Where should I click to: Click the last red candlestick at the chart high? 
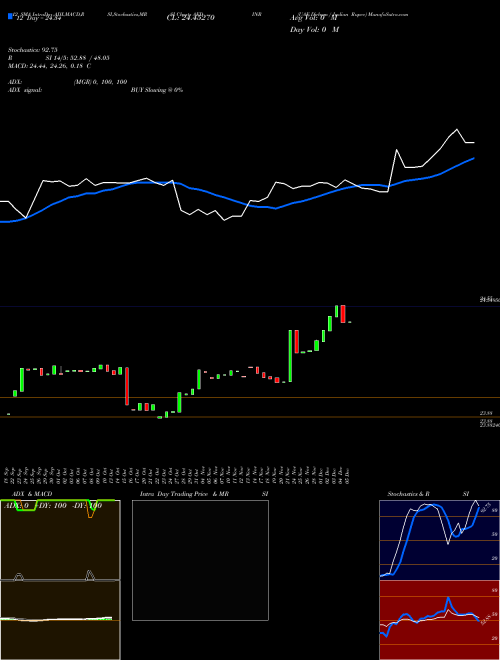[343, 314]
